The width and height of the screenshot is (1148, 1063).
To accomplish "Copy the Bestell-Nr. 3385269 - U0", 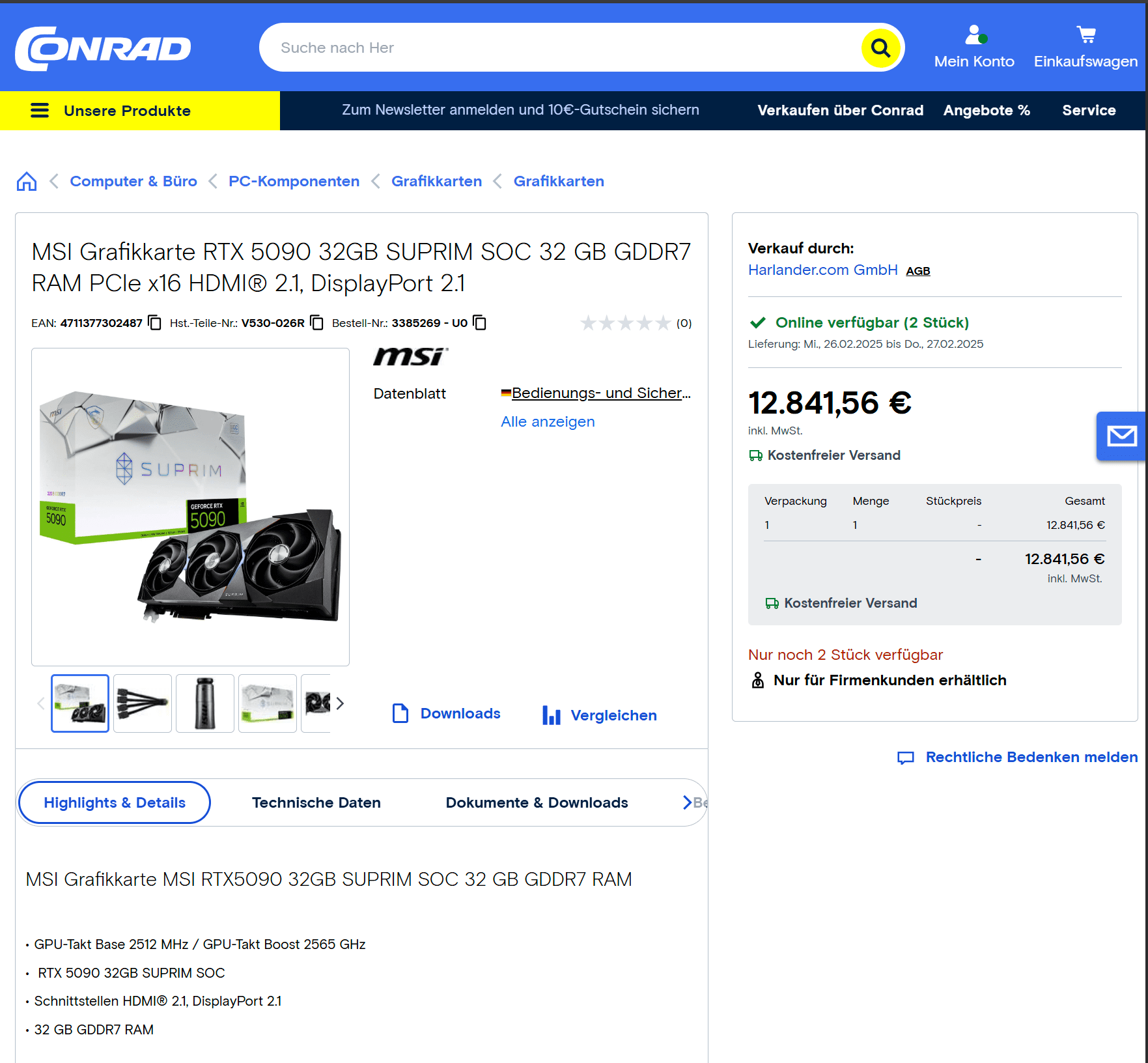I will click(479, 322).
